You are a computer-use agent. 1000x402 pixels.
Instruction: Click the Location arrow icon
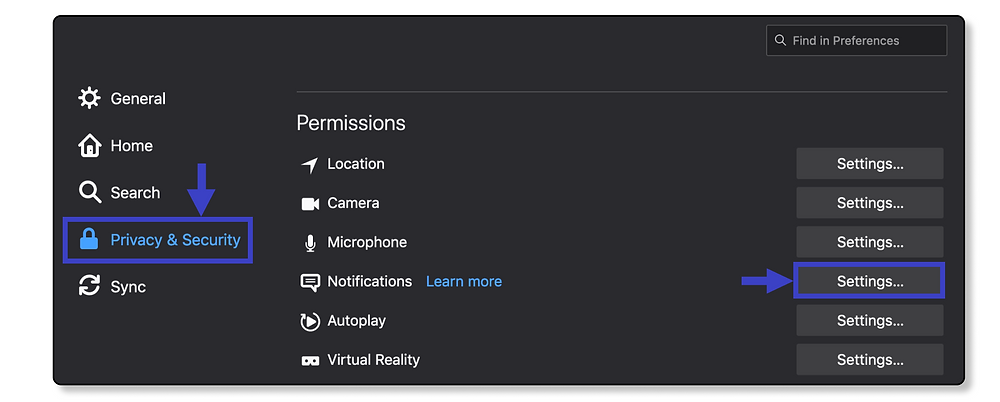pos(310,165)
